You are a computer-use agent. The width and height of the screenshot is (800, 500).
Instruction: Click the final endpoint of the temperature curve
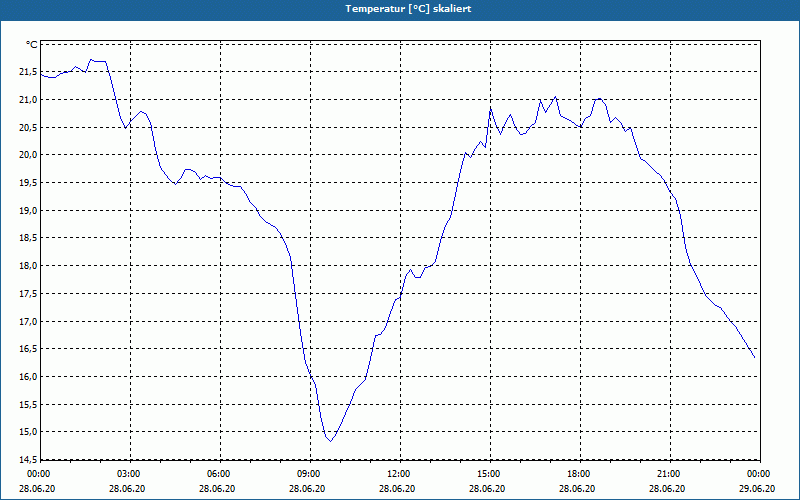pyautogui.click(x=754, y=357)
